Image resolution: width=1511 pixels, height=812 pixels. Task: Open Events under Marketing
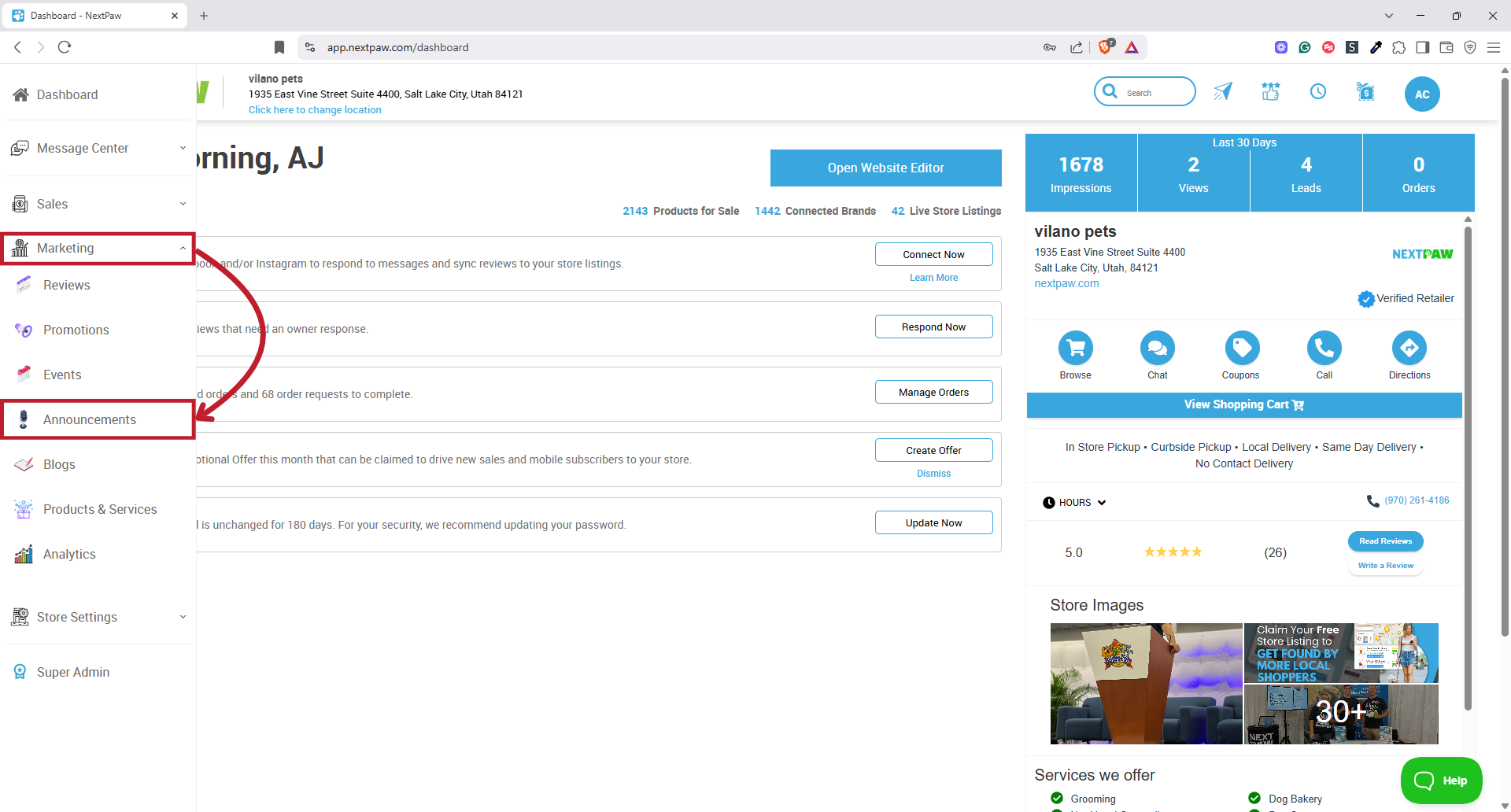click(x=61, y=375)
